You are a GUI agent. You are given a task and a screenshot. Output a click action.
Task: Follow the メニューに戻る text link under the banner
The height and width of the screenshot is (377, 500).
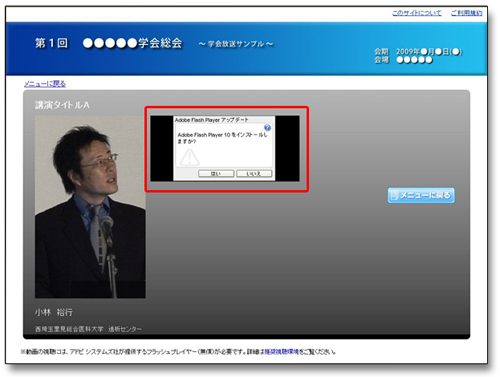pos(45,84)
